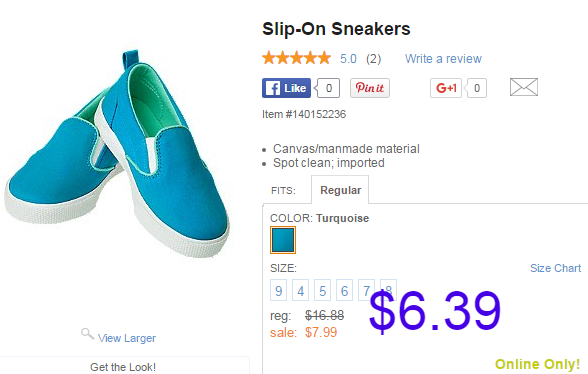Select size 4

click(300, 290)
